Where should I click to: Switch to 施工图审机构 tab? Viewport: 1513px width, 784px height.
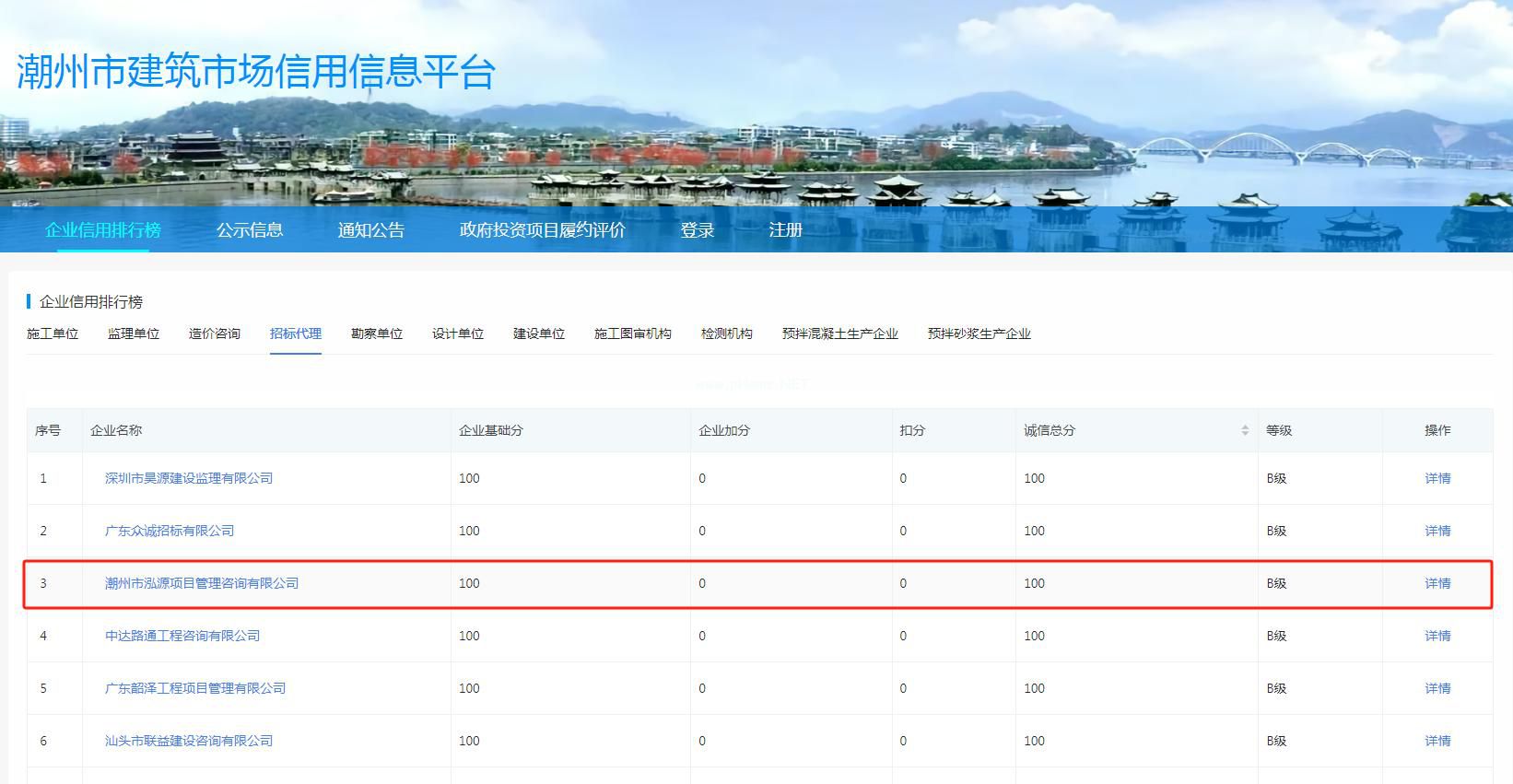(x=633, y=333)
